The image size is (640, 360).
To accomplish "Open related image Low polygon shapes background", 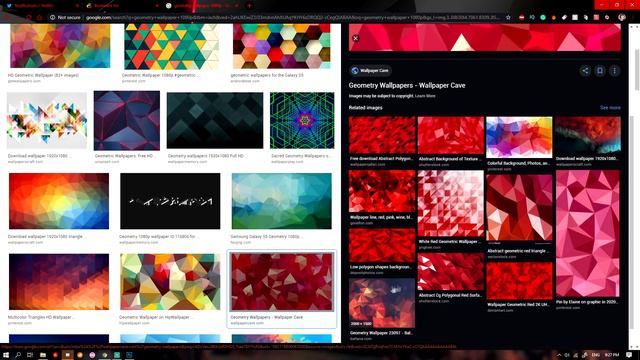I will pyautogui.click(x=382, y=245).
